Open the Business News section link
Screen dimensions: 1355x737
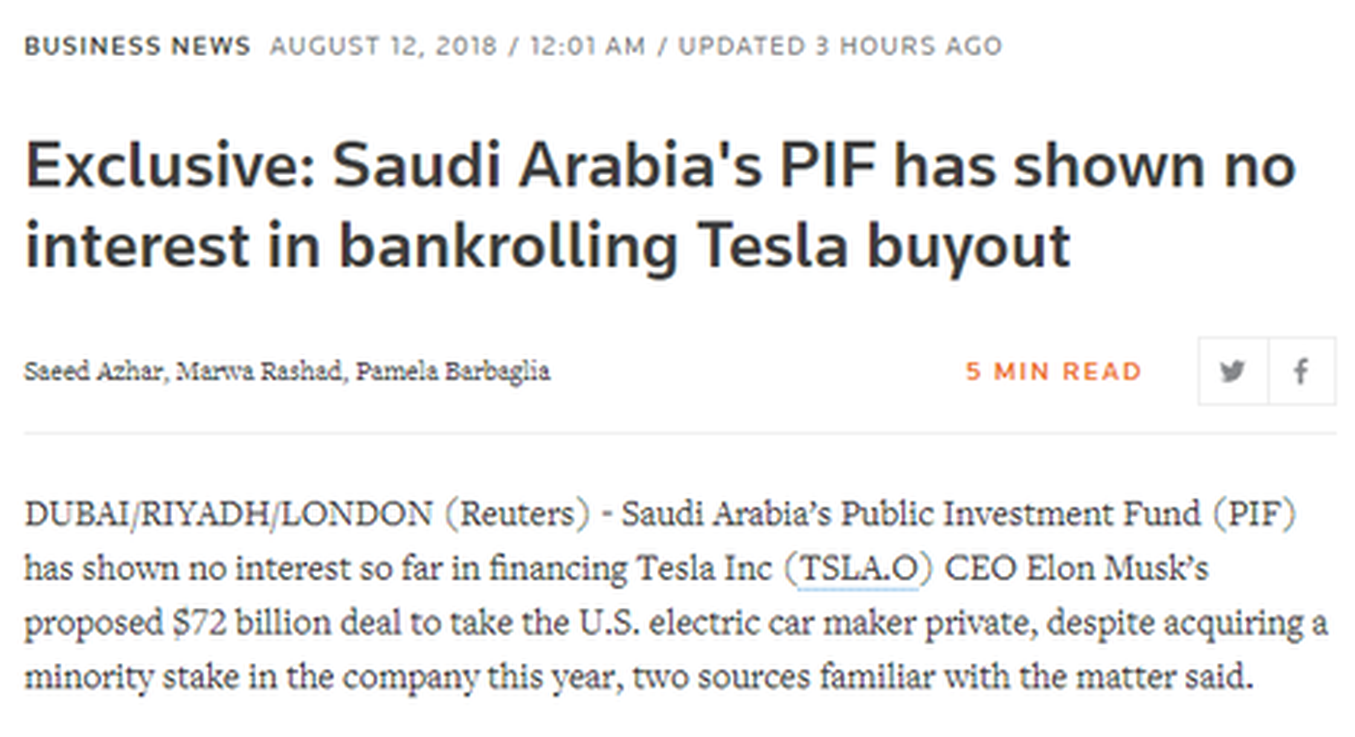[x=137, y=46]
